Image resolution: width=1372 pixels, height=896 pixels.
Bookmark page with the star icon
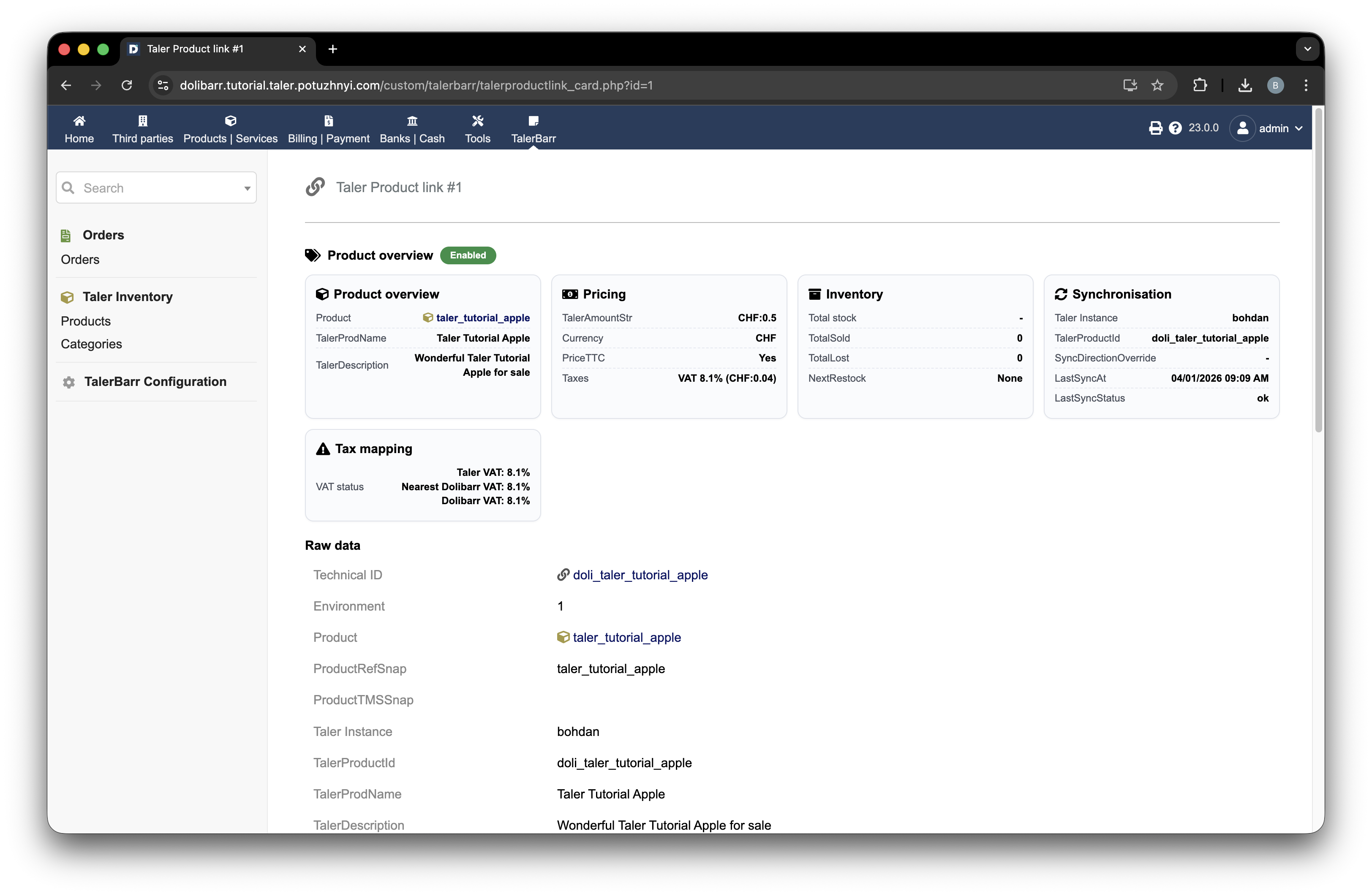point(1157,85)
